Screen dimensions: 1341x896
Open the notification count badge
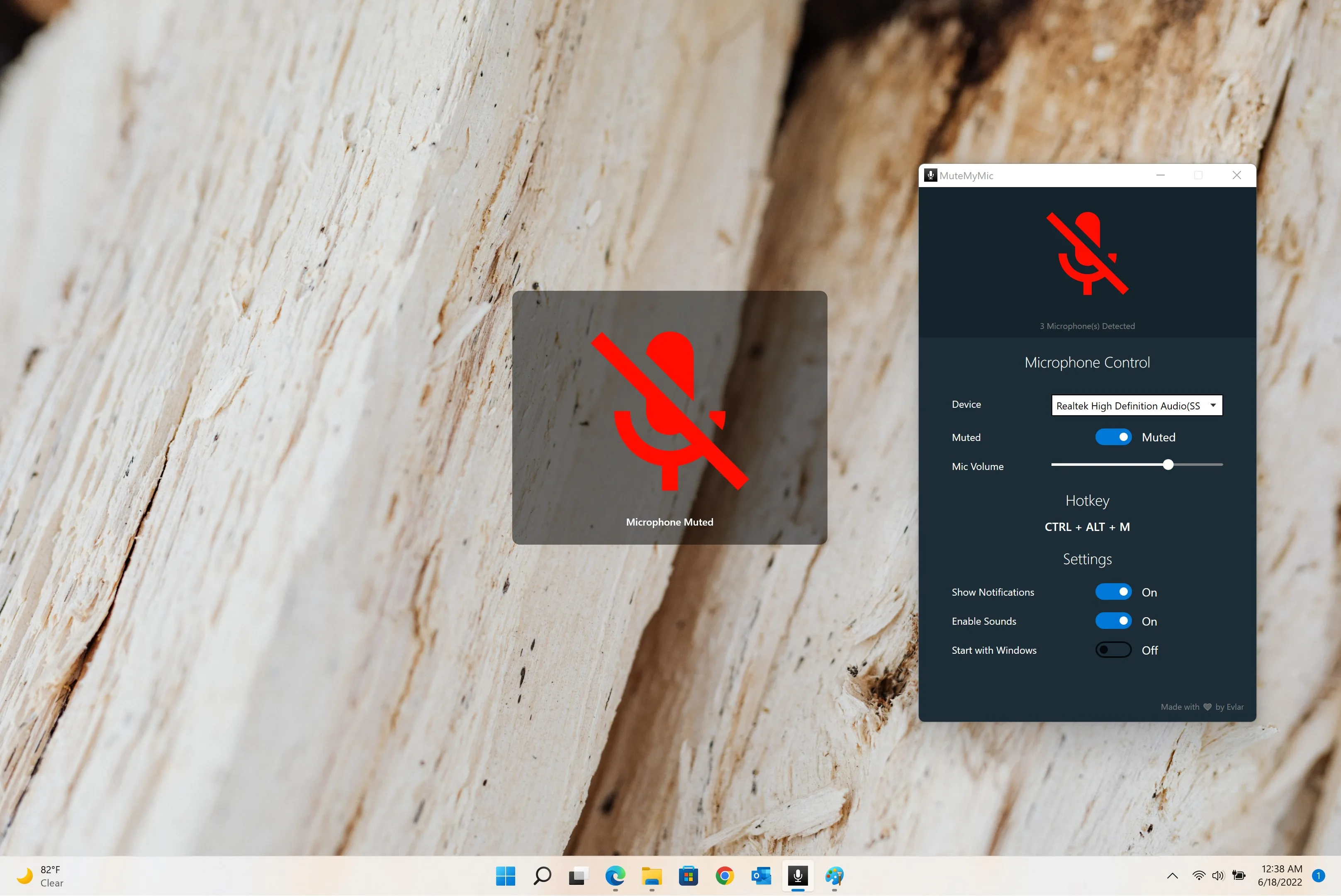click(x=1319, y=875)
